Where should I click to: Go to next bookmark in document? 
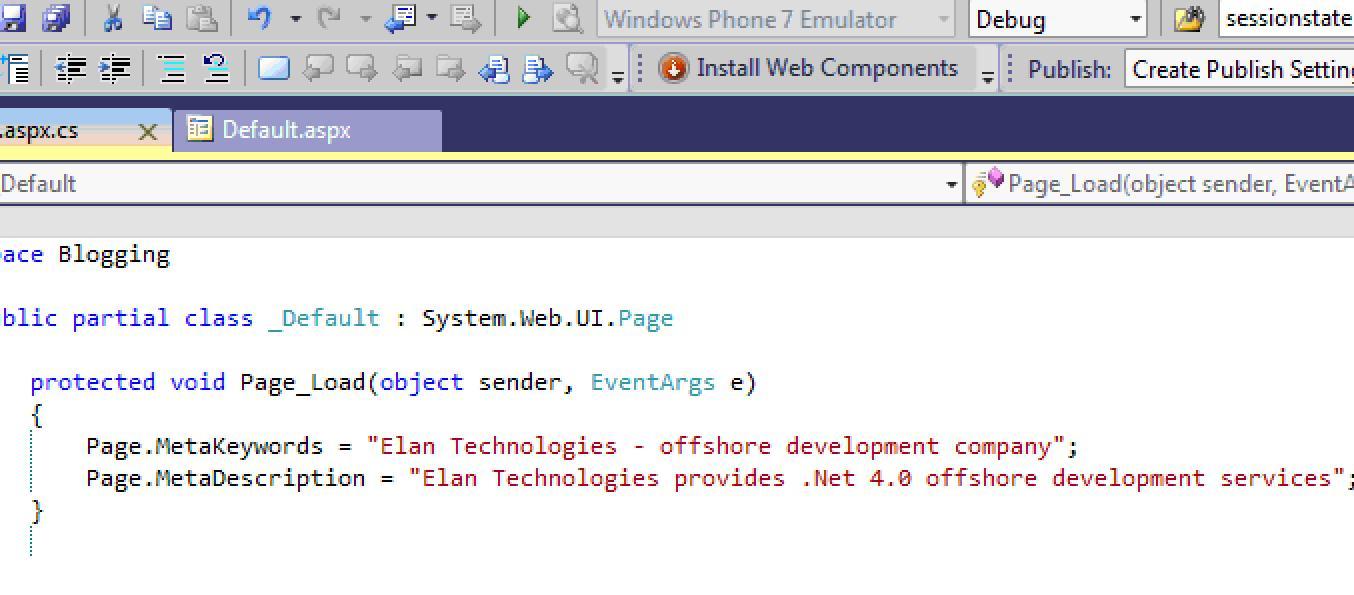click(x=538, y=68)
